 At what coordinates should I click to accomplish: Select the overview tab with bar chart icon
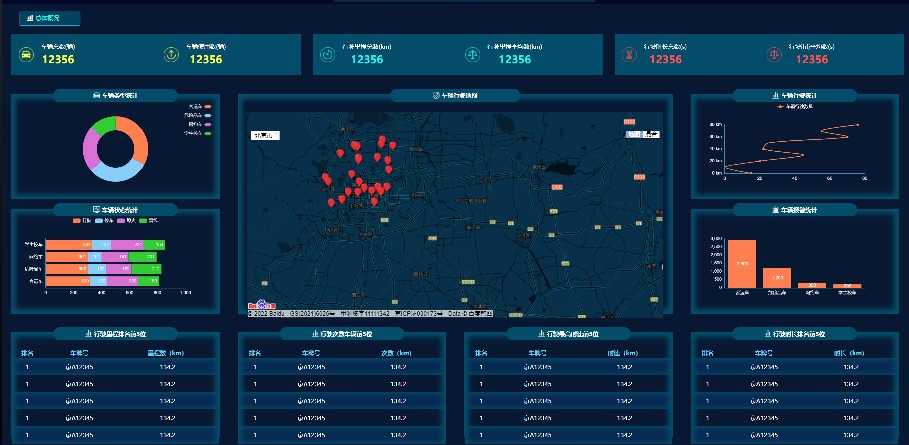[49, 19]
